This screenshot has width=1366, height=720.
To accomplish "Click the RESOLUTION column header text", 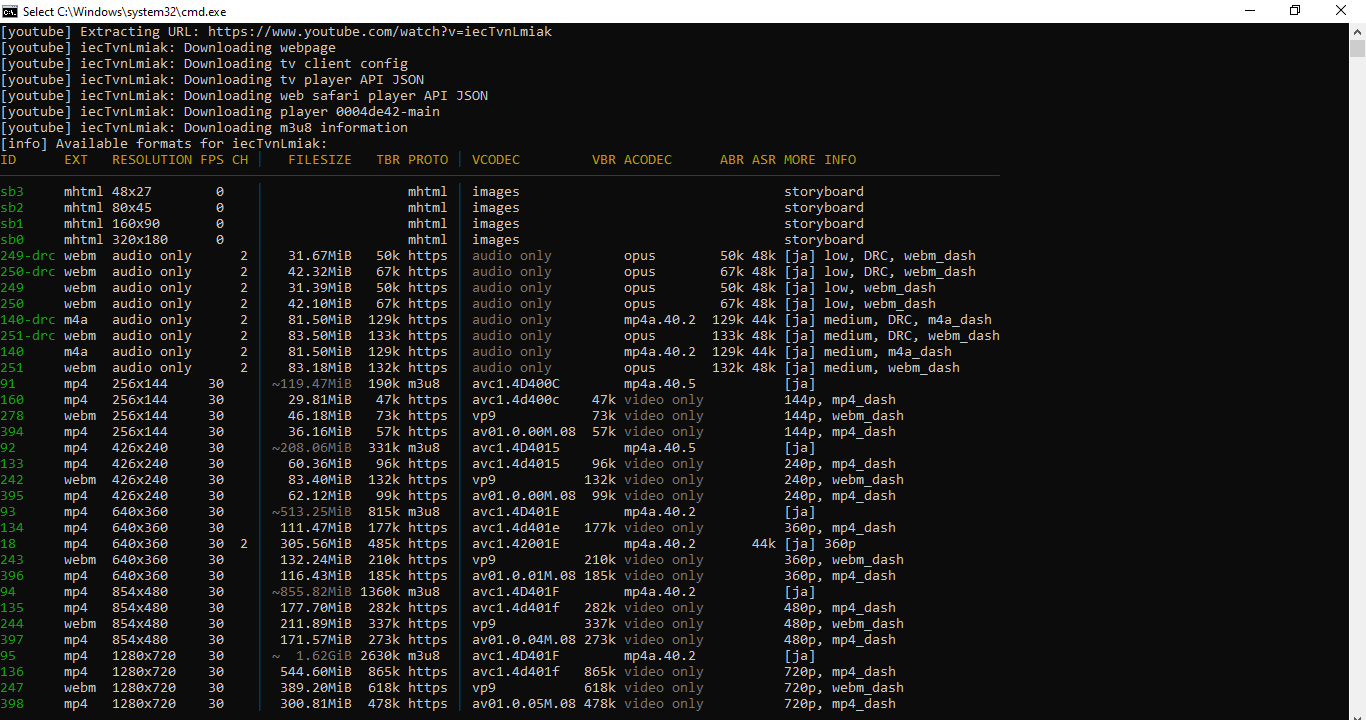I will [152, 160].
